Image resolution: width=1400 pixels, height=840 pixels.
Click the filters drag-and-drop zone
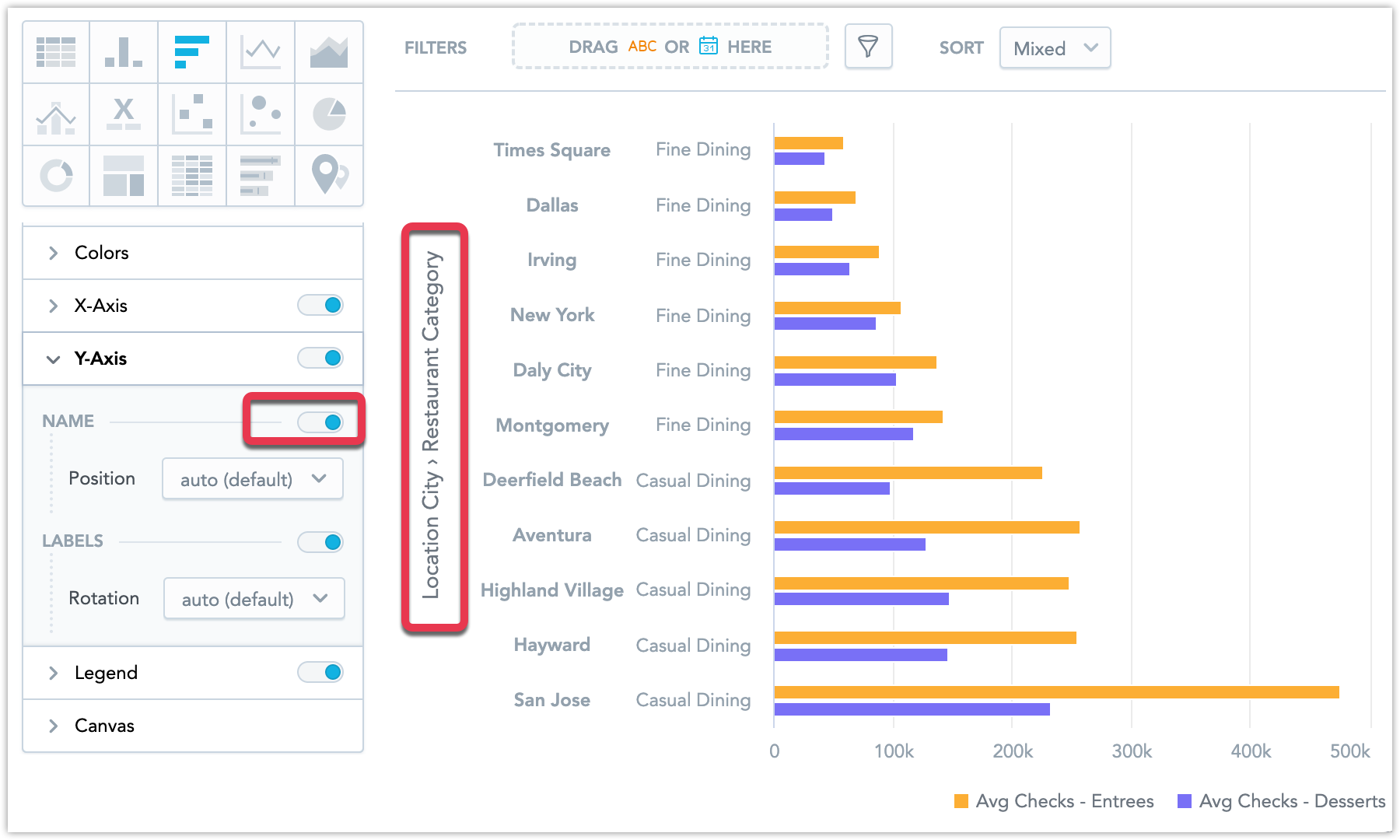click(x=670, y=47)
